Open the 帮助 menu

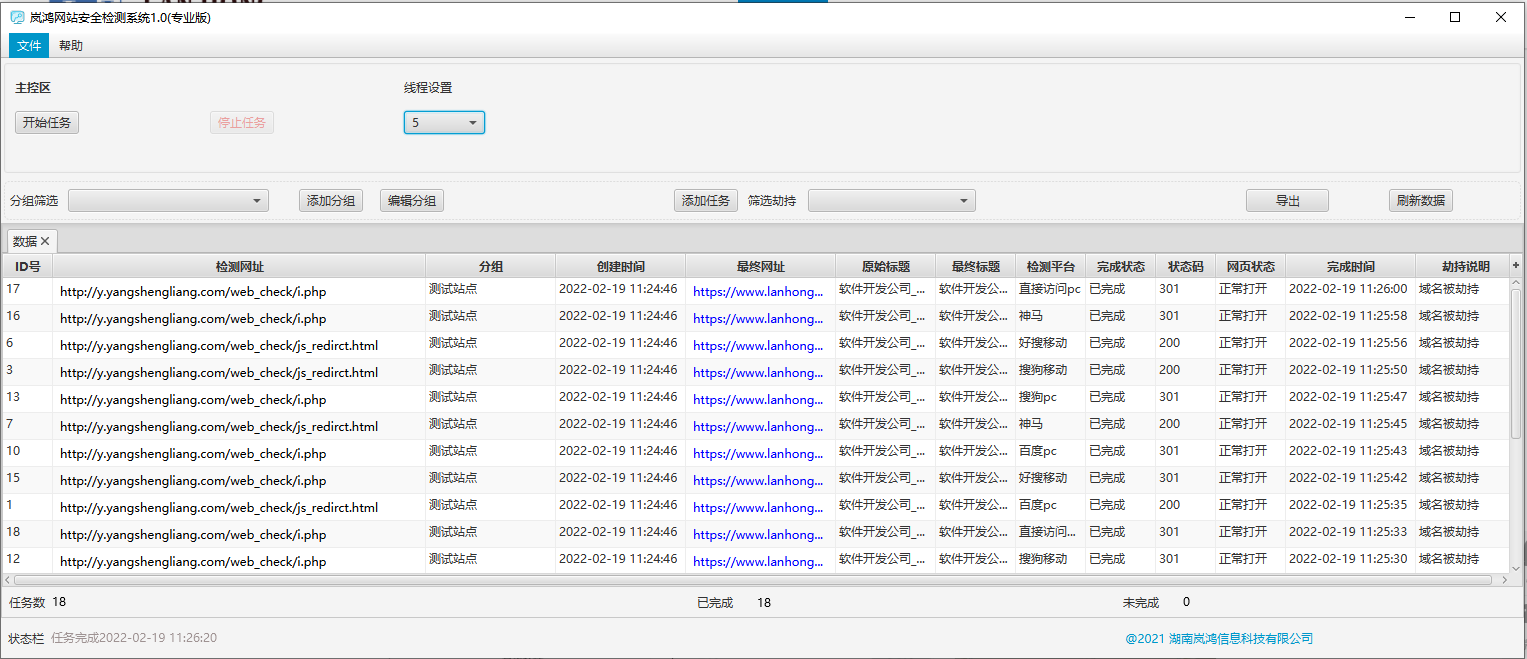click(x=71, y=46)
